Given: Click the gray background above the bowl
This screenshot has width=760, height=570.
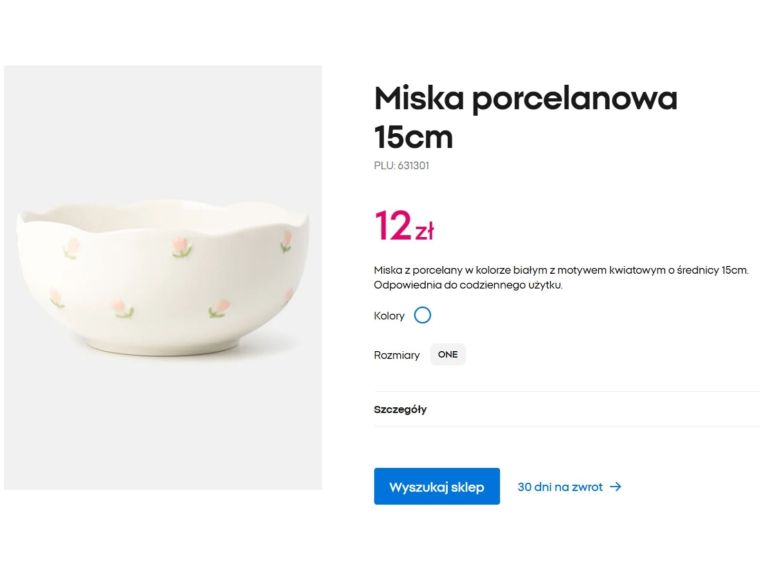Looking at the screenshot, I should 163,120.
